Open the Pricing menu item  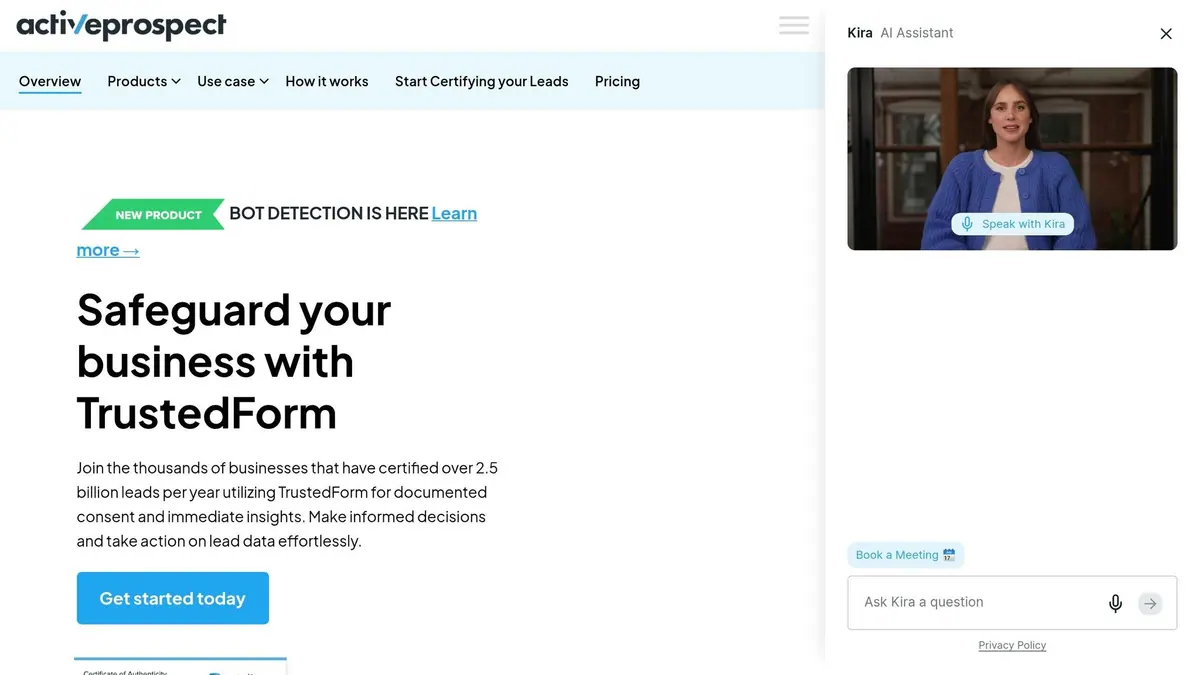click(617, 81)
